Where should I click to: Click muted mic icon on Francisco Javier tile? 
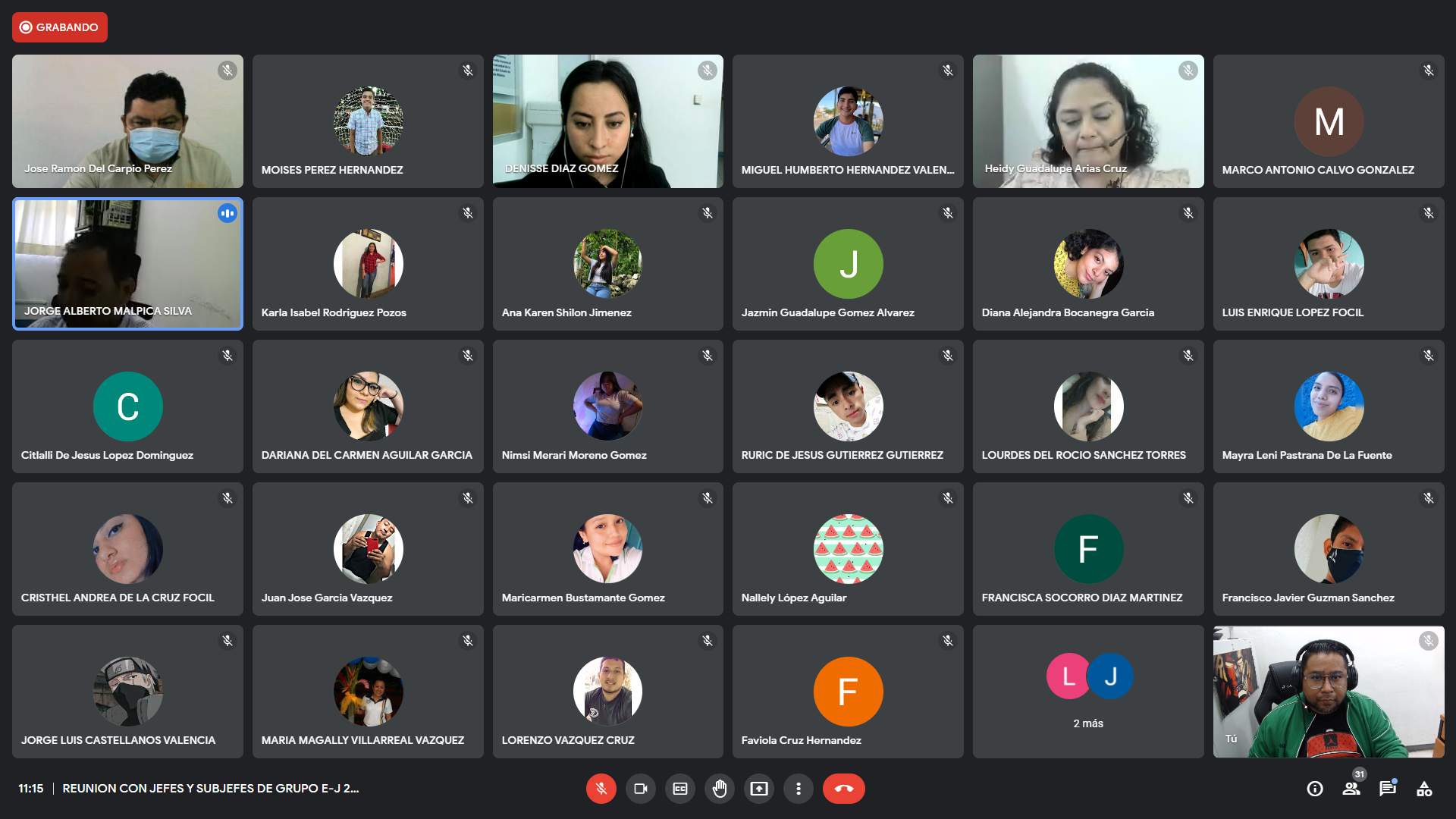point(1429,498)
